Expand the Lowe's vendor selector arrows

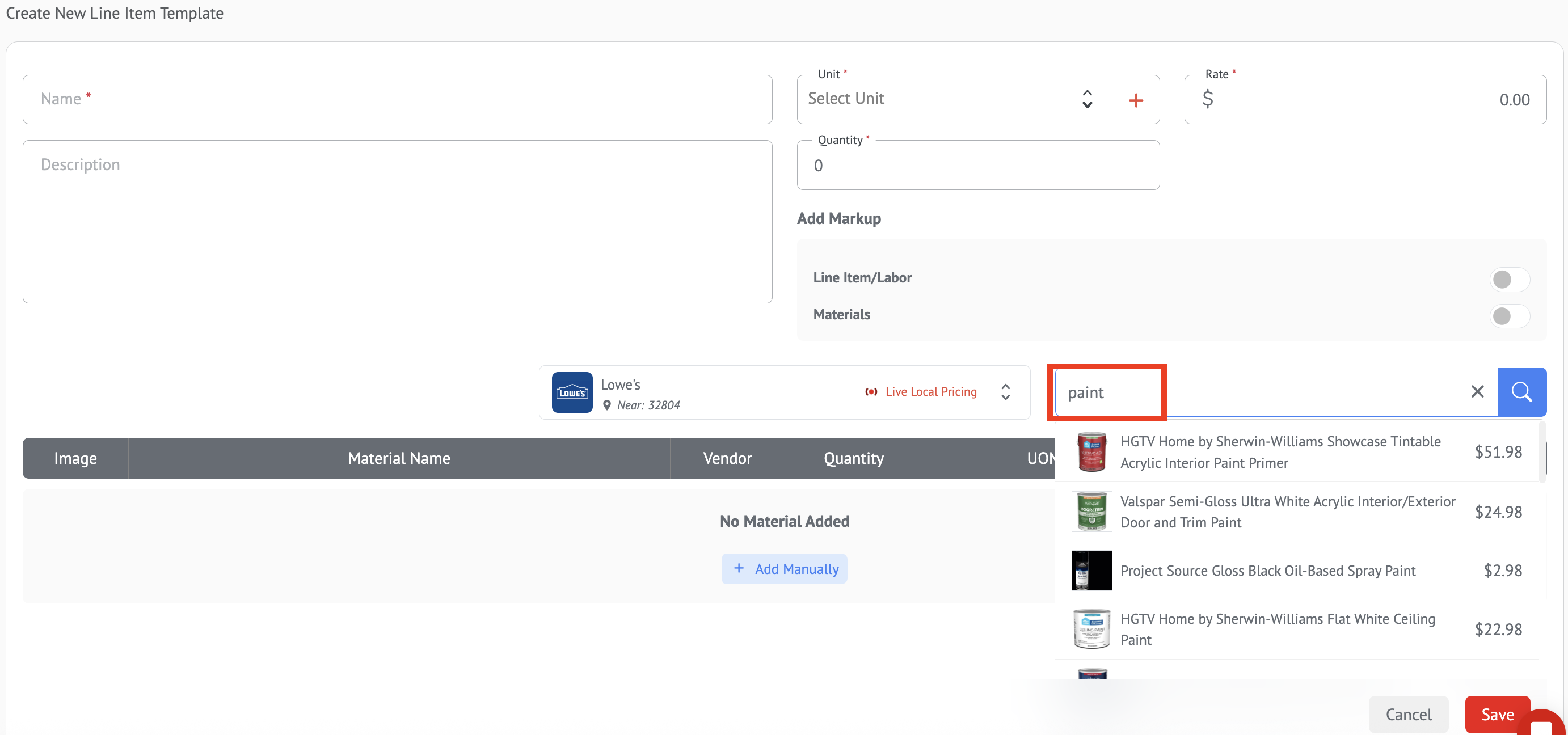pyautogui.click(x=1006, y=392)
